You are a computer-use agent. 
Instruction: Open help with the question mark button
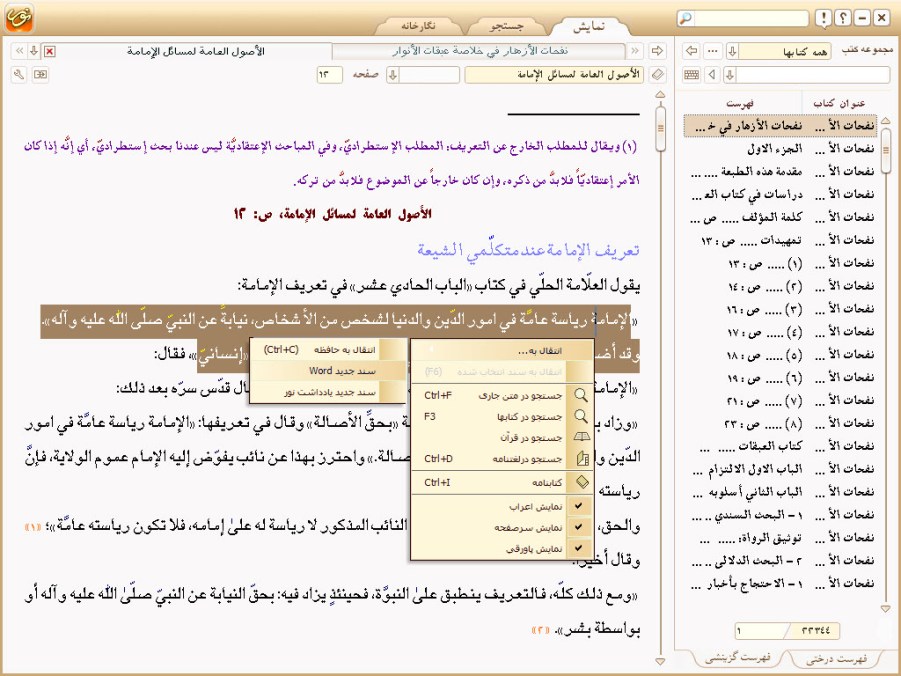tap(842, 18)
